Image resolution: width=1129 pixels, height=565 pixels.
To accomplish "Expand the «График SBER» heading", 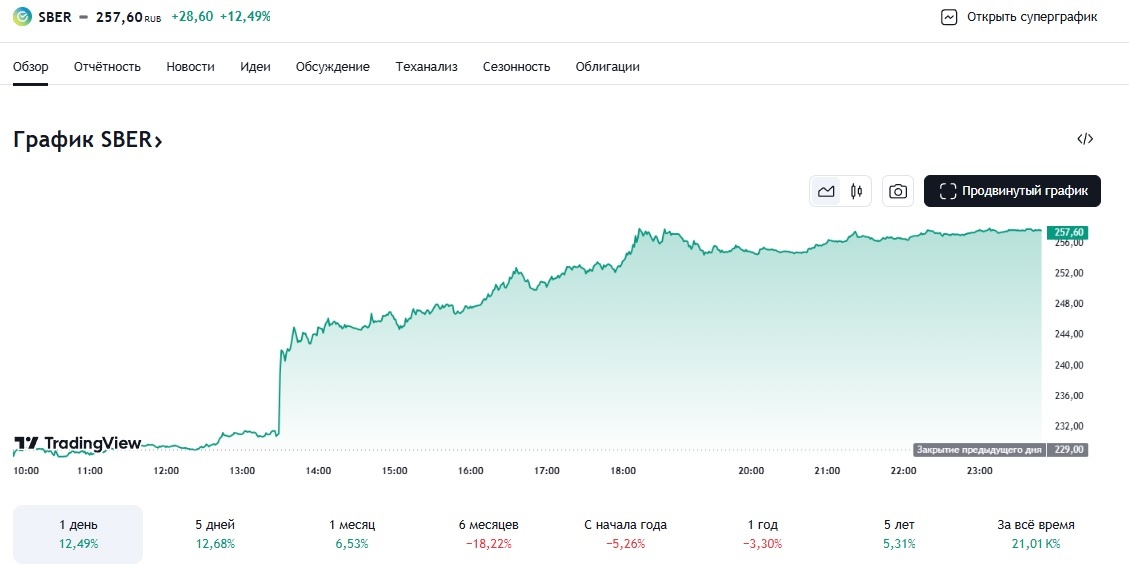I will tap(88, 140).
